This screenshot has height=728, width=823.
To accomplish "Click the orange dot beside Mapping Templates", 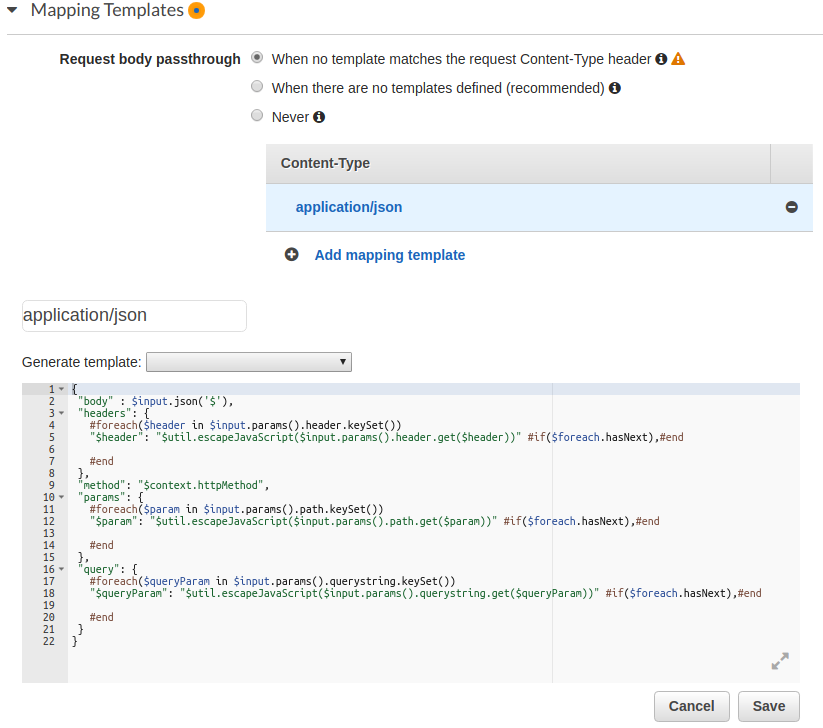I will point(197,11).
